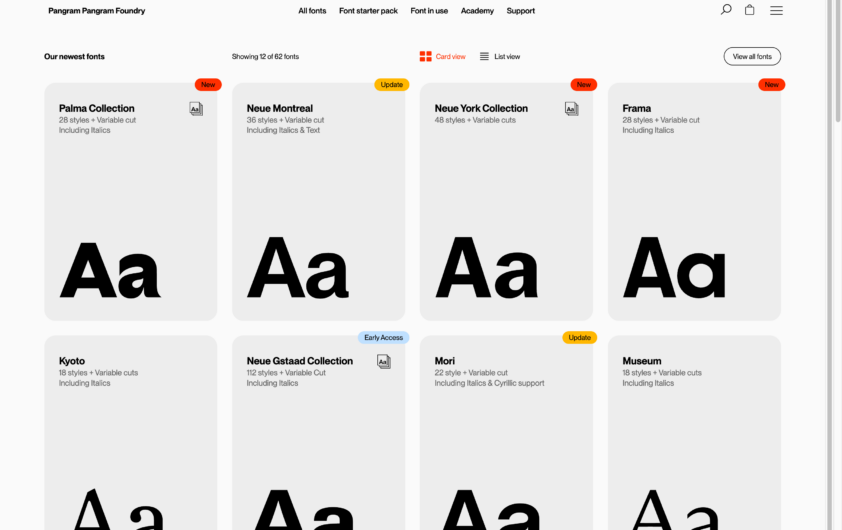The height and width of the screenshot is (530, 842).
Task: Open the Support menu item
Action: 520,11
